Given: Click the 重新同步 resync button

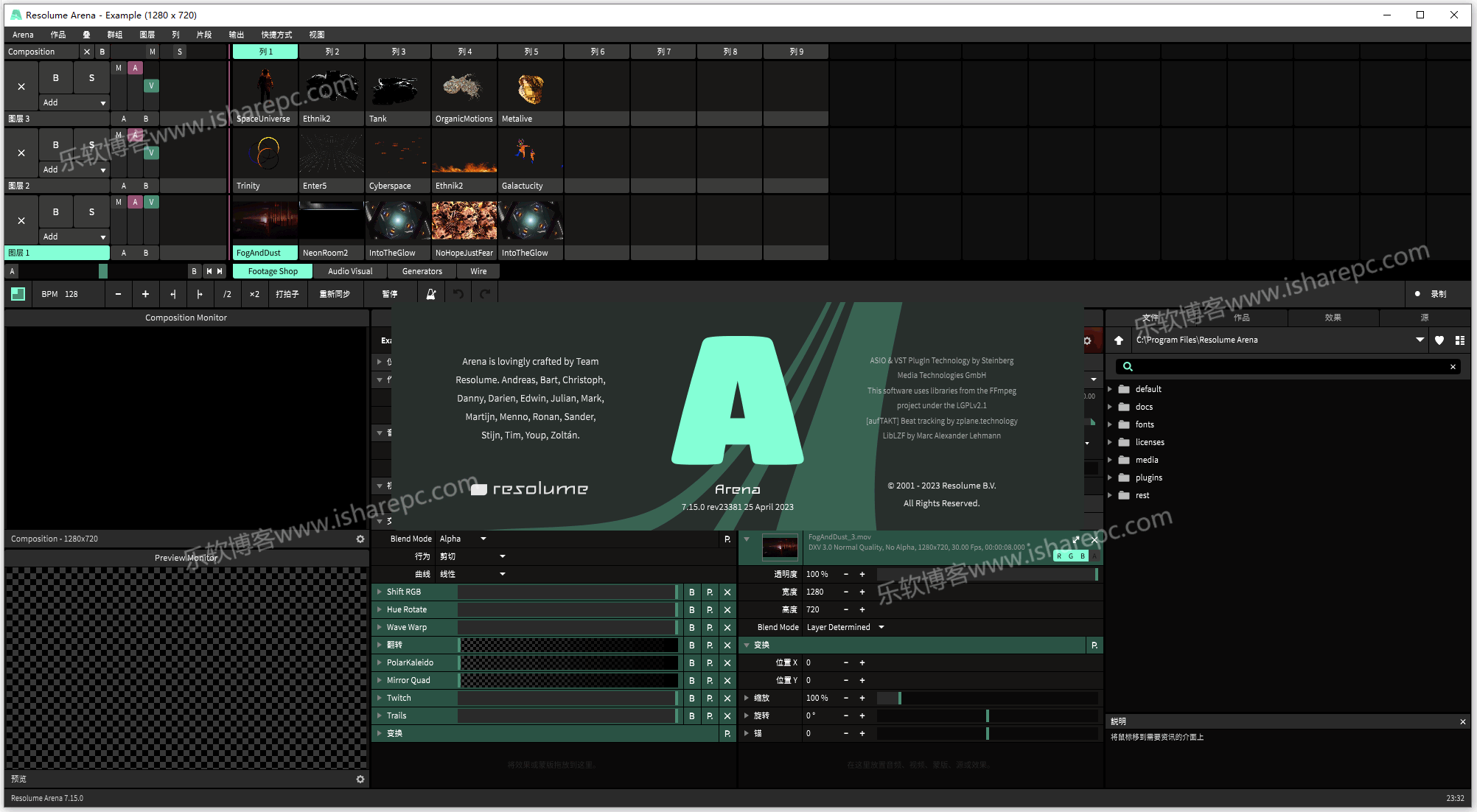Looking at the screenshot, I should [335, 294].
